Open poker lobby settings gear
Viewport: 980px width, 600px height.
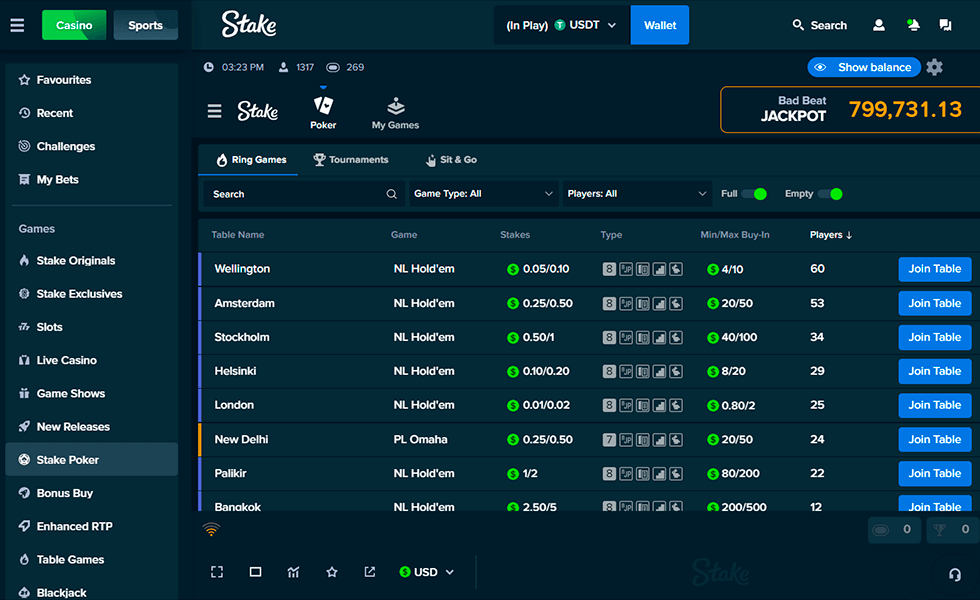(934, 67)
